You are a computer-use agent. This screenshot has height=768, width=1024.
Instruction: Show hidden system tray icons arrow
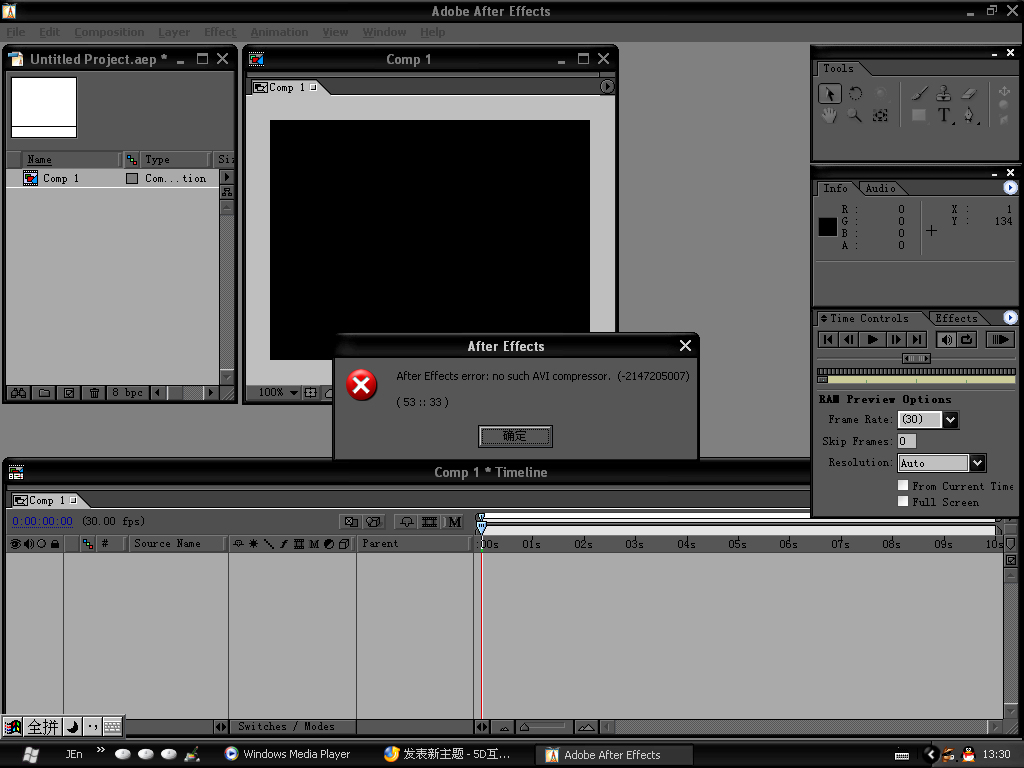click(x=931, y=755)
